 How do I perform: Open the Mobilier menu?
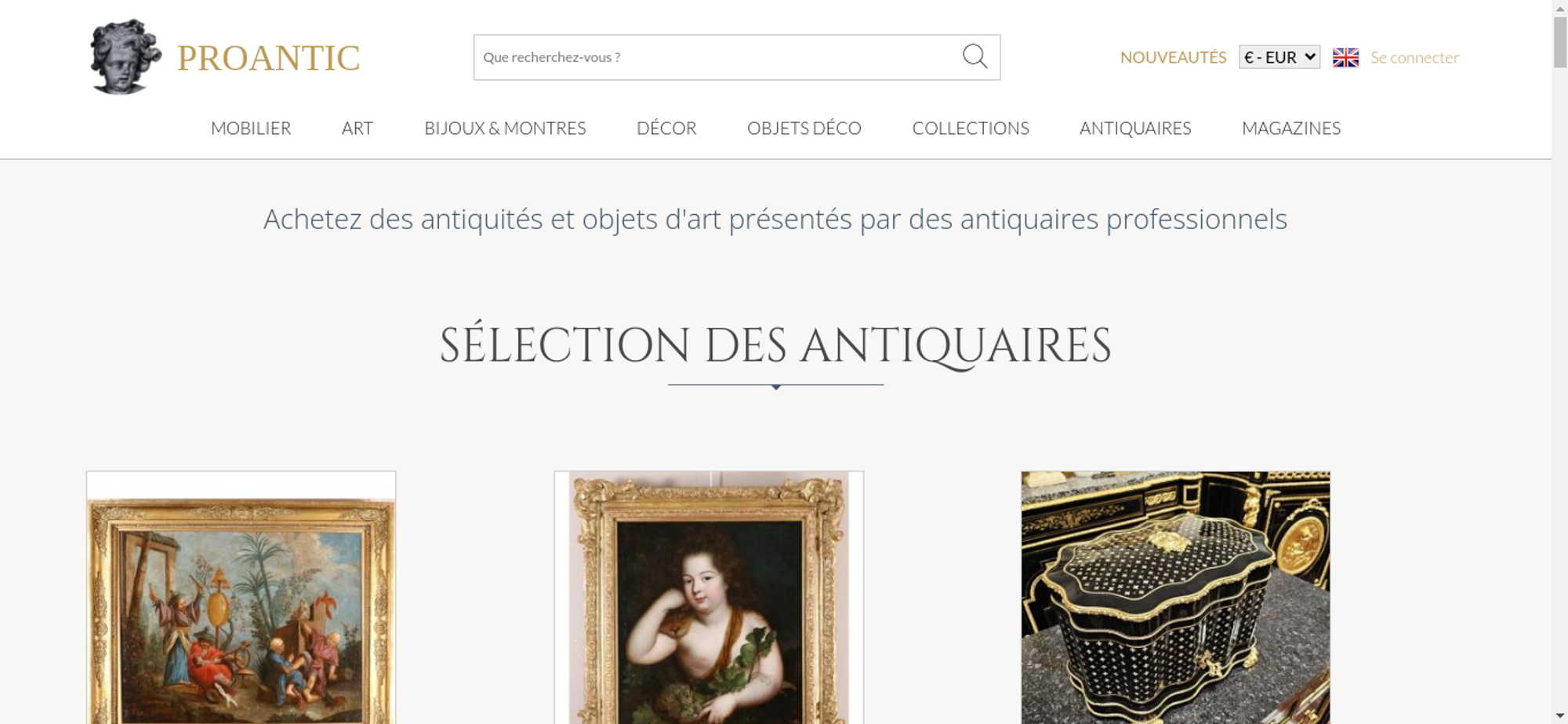point(251,128)
